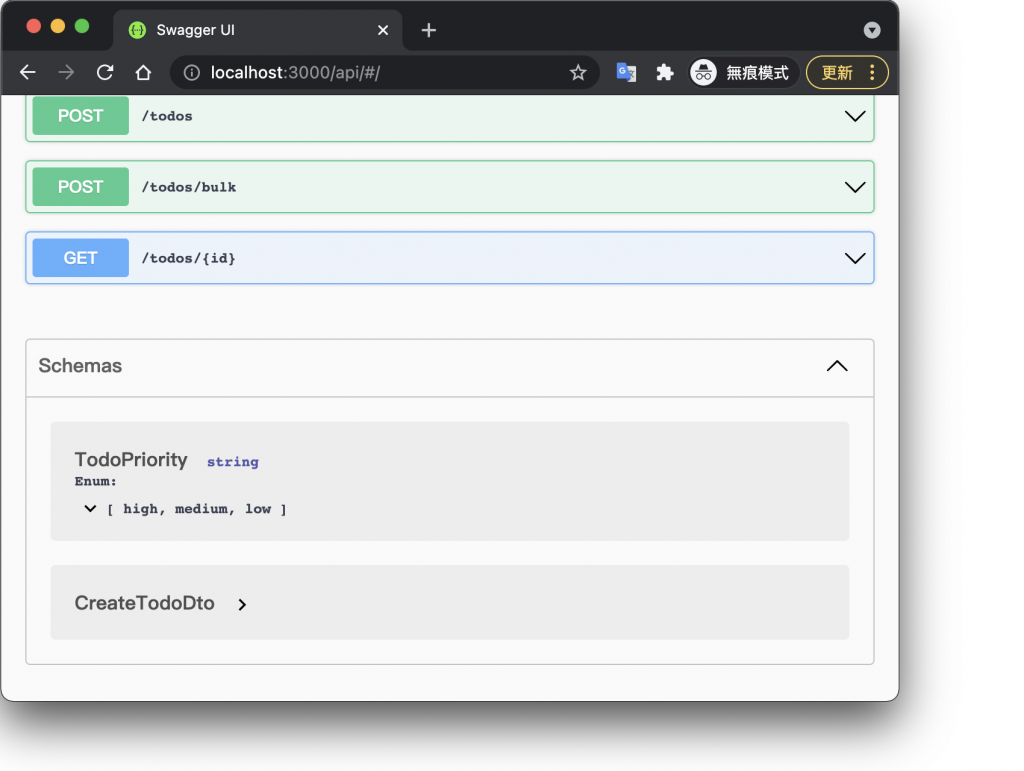The image size is (1024, 771).
Task: Close the Swagger UI tab
Action: tap(383, 30)
